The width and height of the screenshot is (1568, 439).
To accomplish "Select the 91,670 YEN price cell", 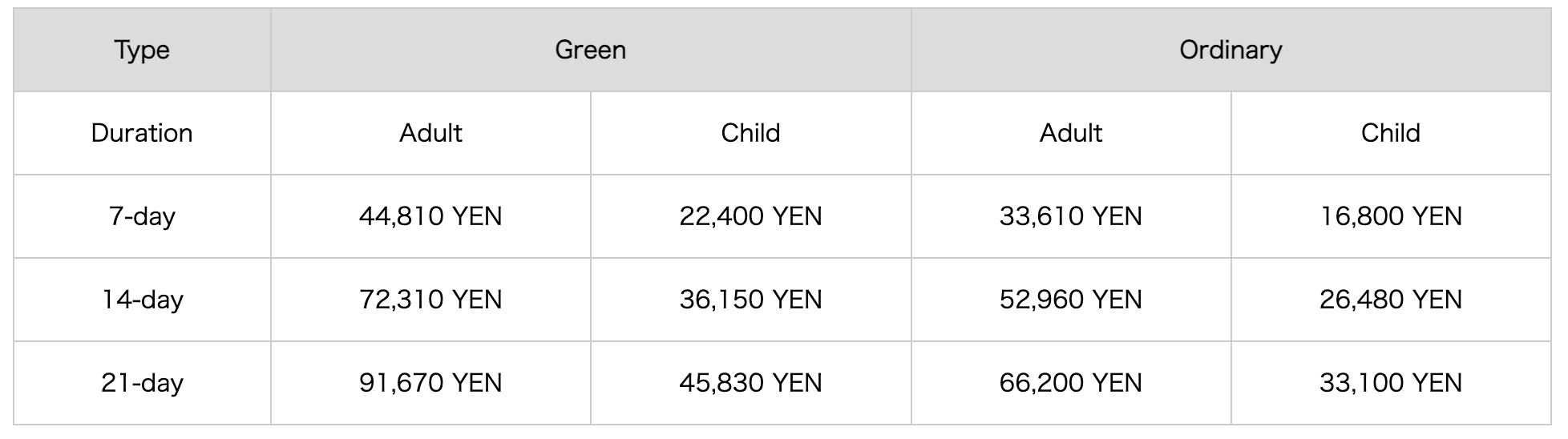I will click(430, 383).
